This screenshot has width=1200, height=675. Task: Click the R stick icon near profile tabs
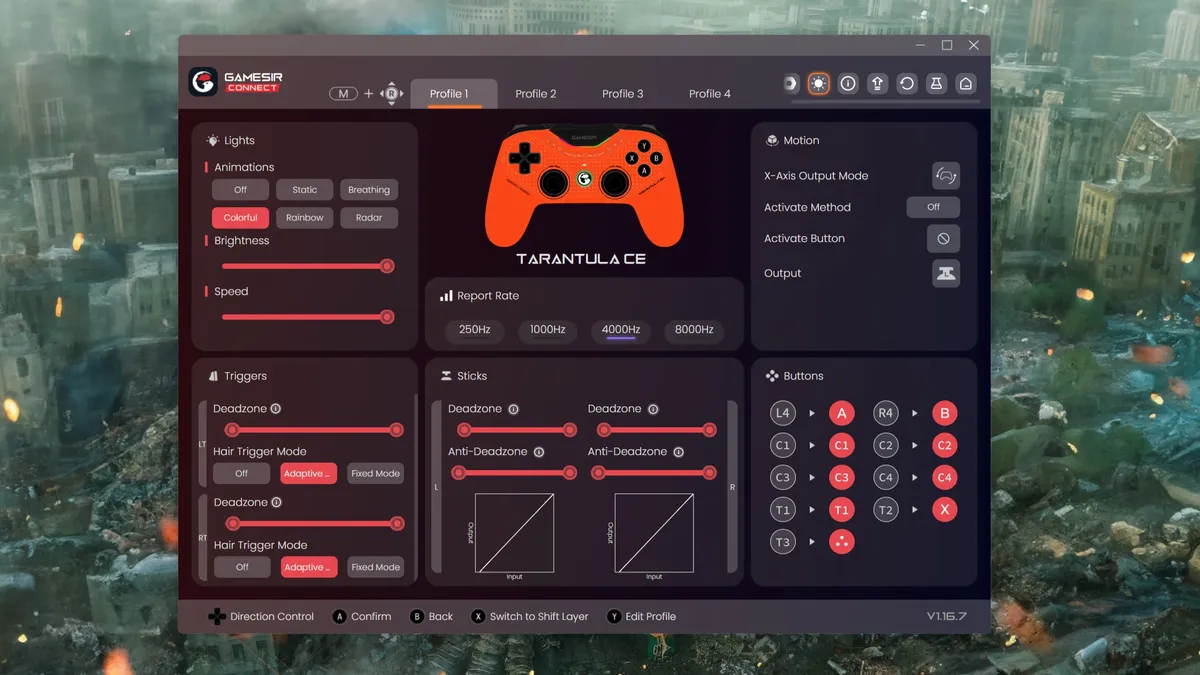click(x=391, y=94)
